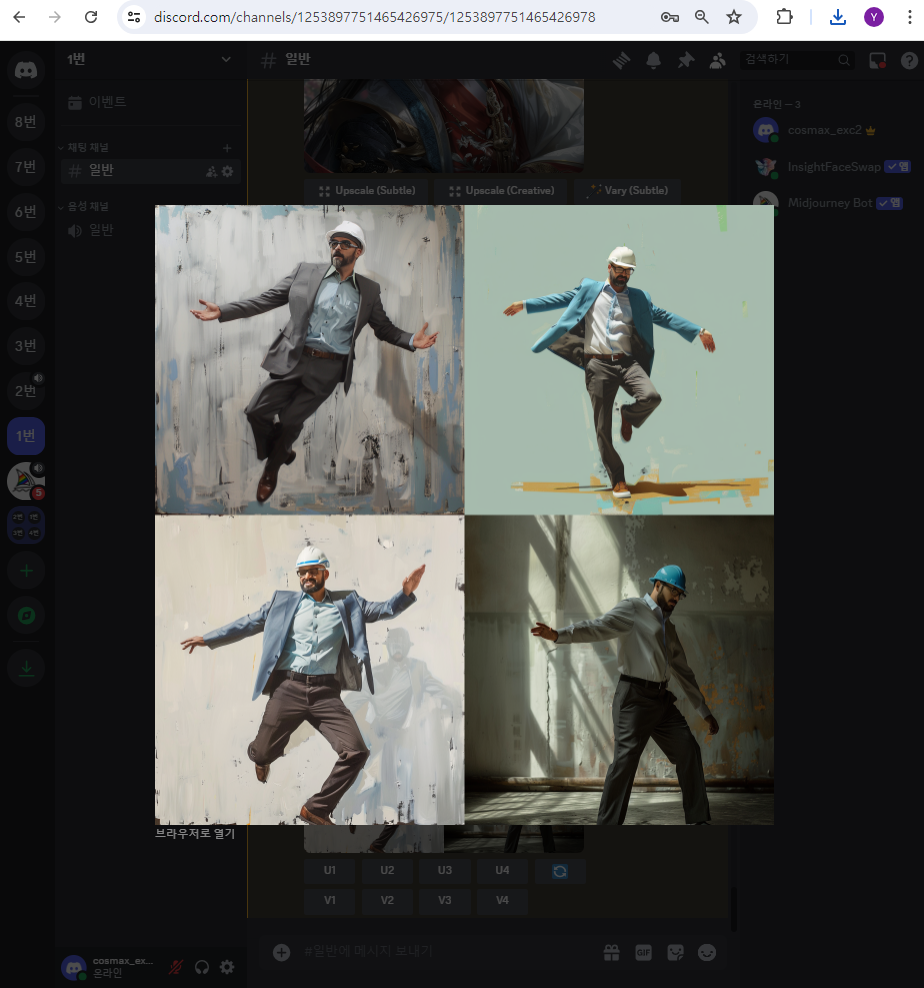924x988 pixels.
Task: Open saved passwords key icon
Action: click(669, 17)
